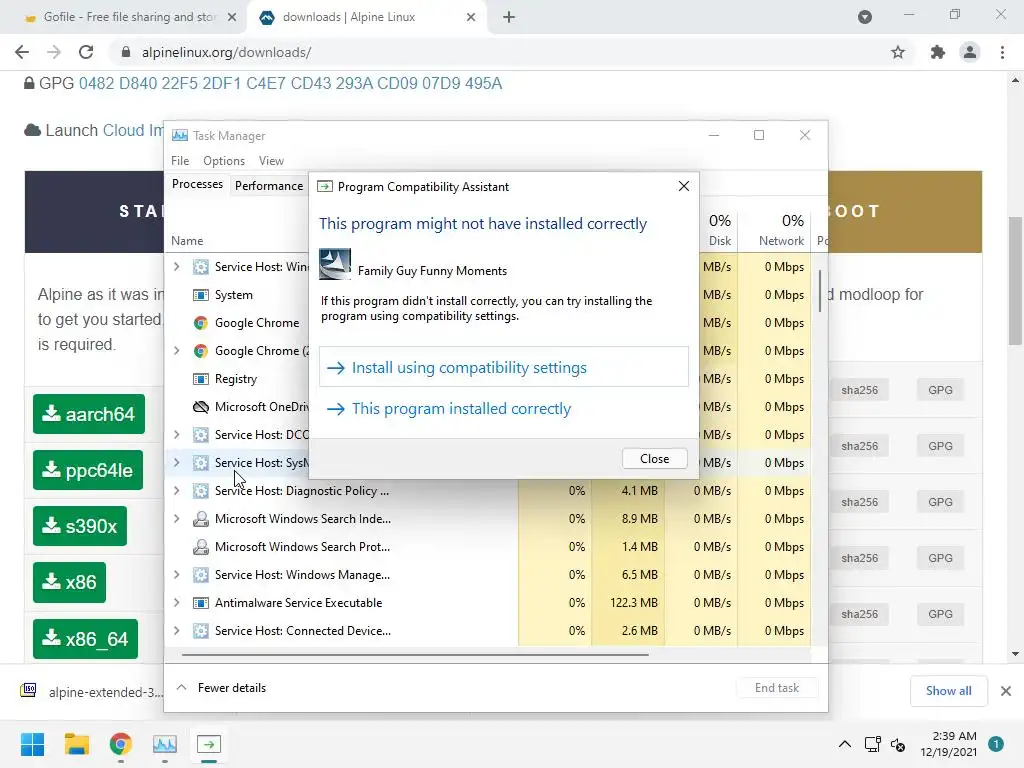Select Antimalware Service Executable icon
The width and height of the screenshot is (1024, 768).
click(x=200, y=603)
